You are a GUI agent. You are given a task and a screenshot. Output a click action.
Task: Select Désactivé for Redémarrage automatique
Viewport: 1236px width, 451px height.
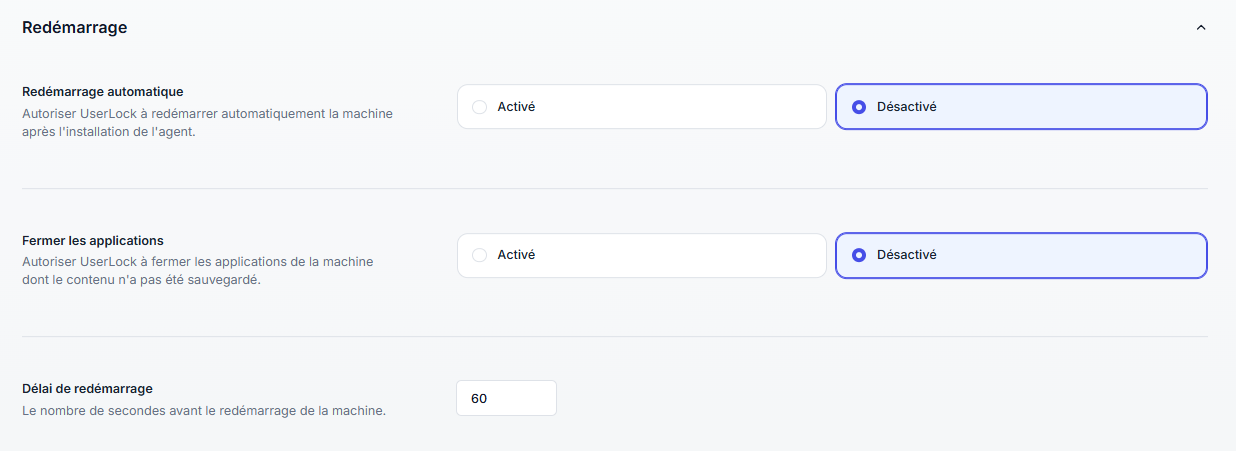click(x=1020, y=107)
